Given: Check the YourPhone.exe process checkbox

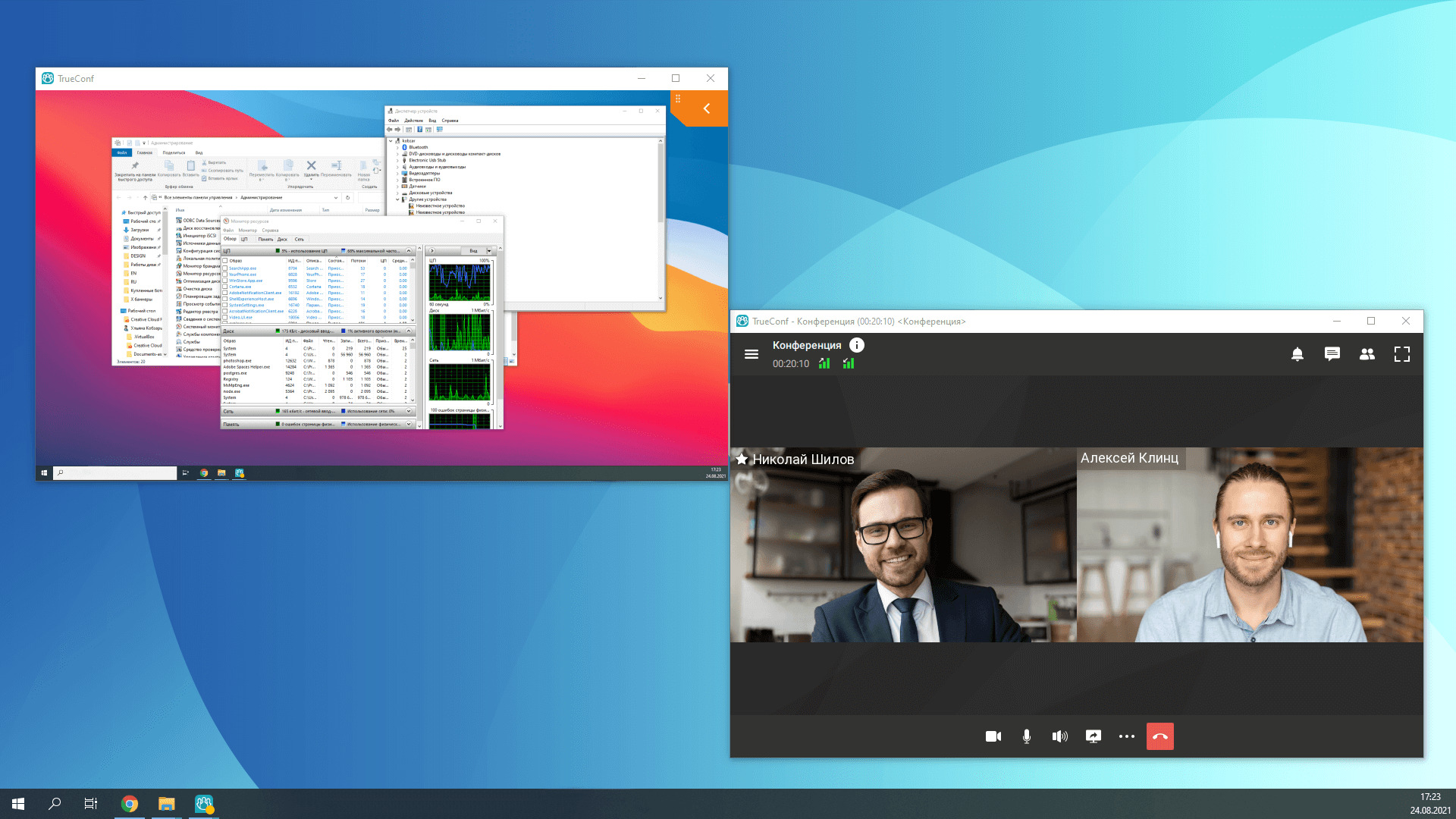Looking at the screenshot, I should click(x=225, y=275).
